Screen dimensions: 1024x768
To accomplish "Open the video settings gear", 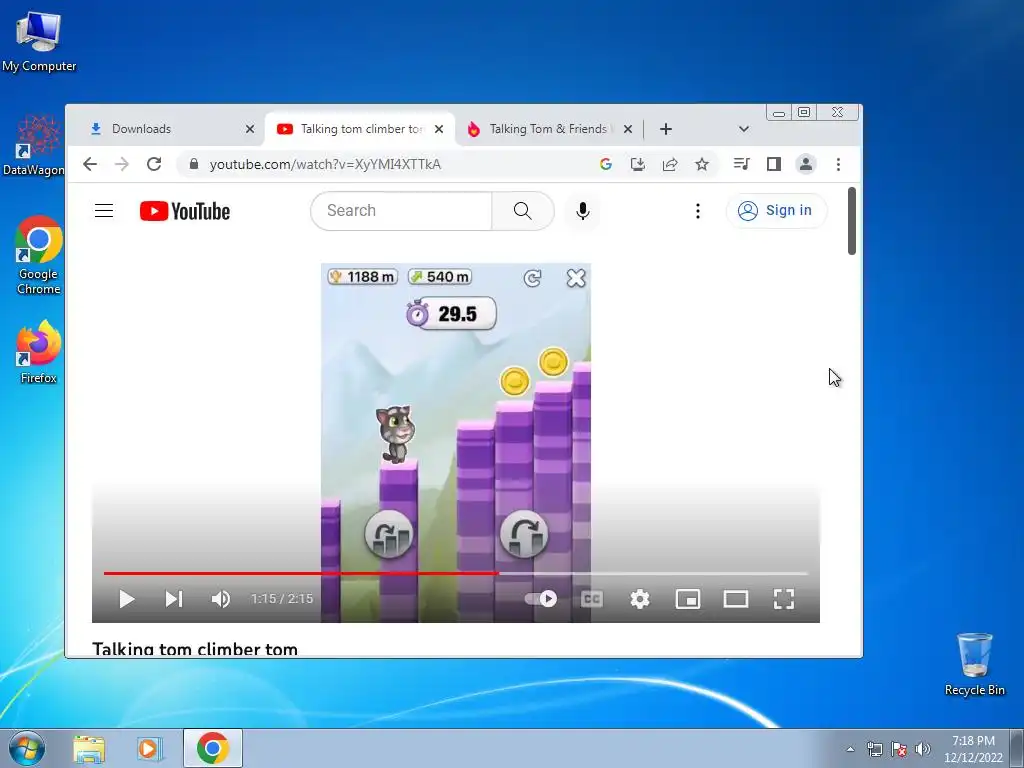I will click(640, 599).
